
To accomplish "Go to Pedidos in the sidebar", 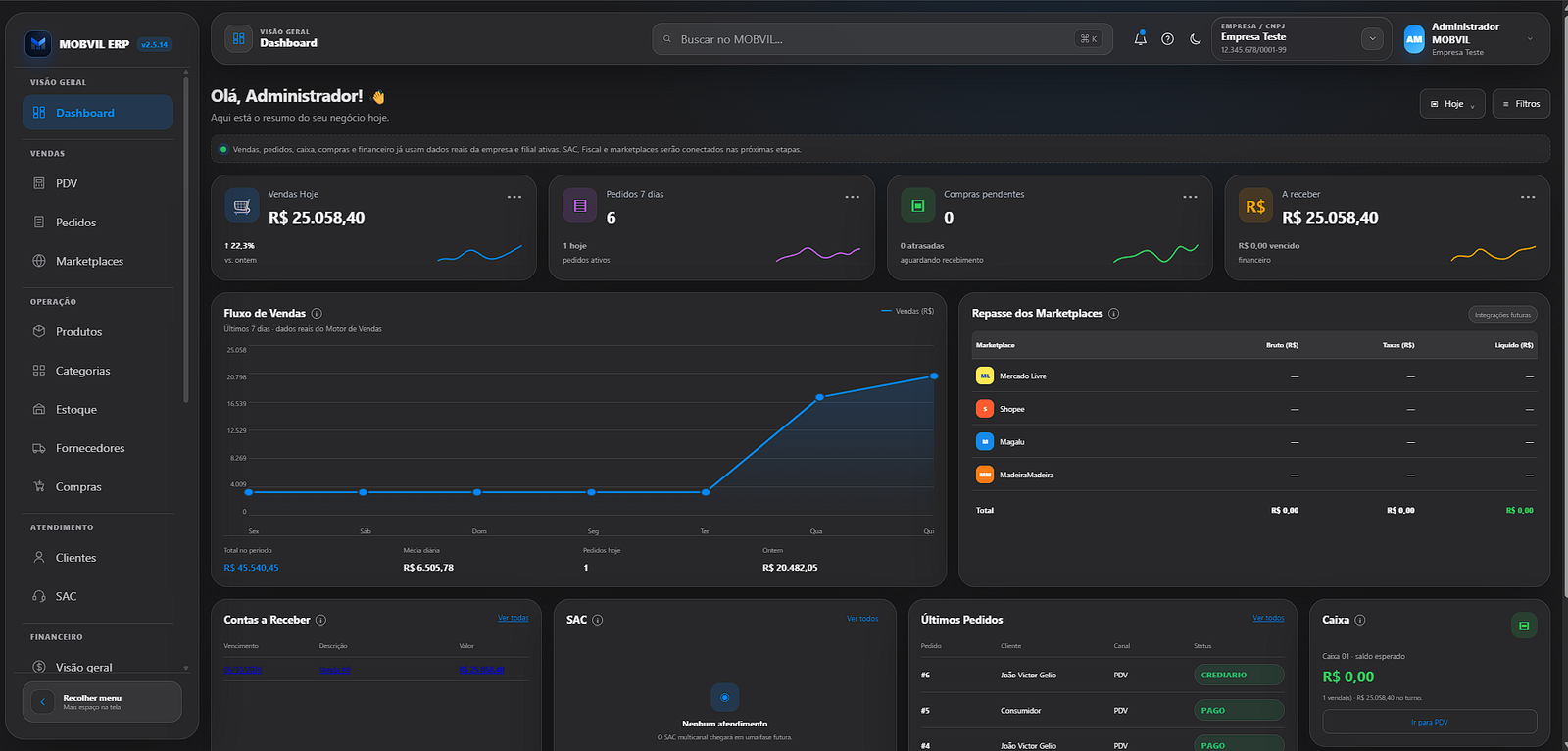I will [x=98, y=223].
